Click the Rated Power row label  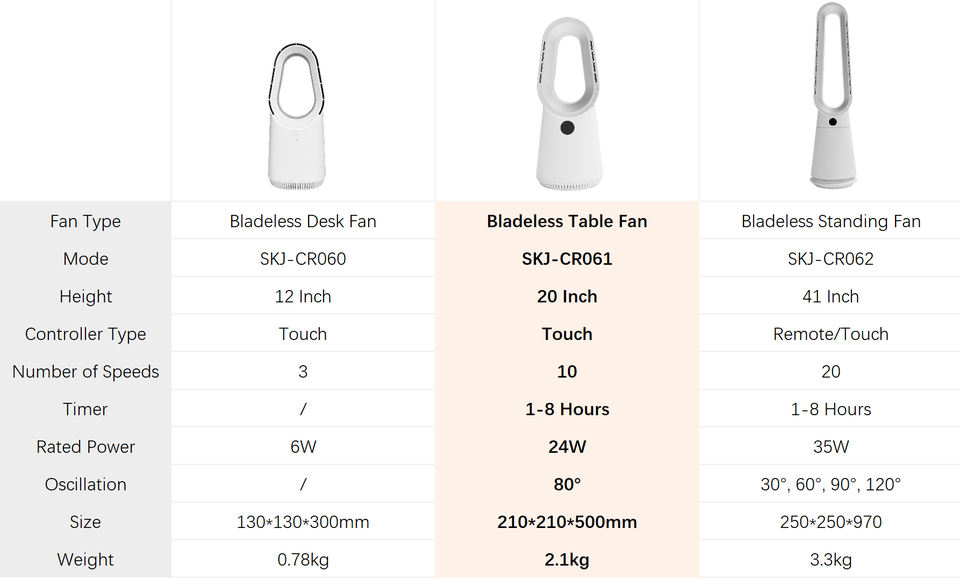[x=85, y=447]
